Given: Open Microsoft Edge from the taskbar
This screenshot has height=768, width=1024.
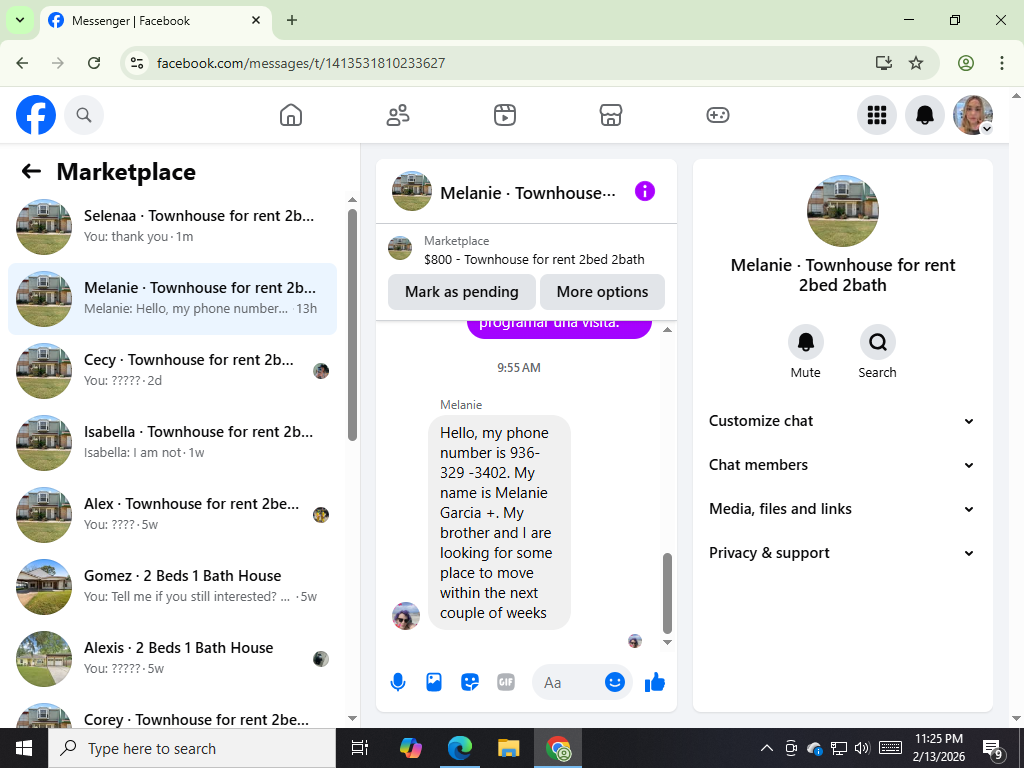Looking at the screenshot, I should (x=460, y=748).
